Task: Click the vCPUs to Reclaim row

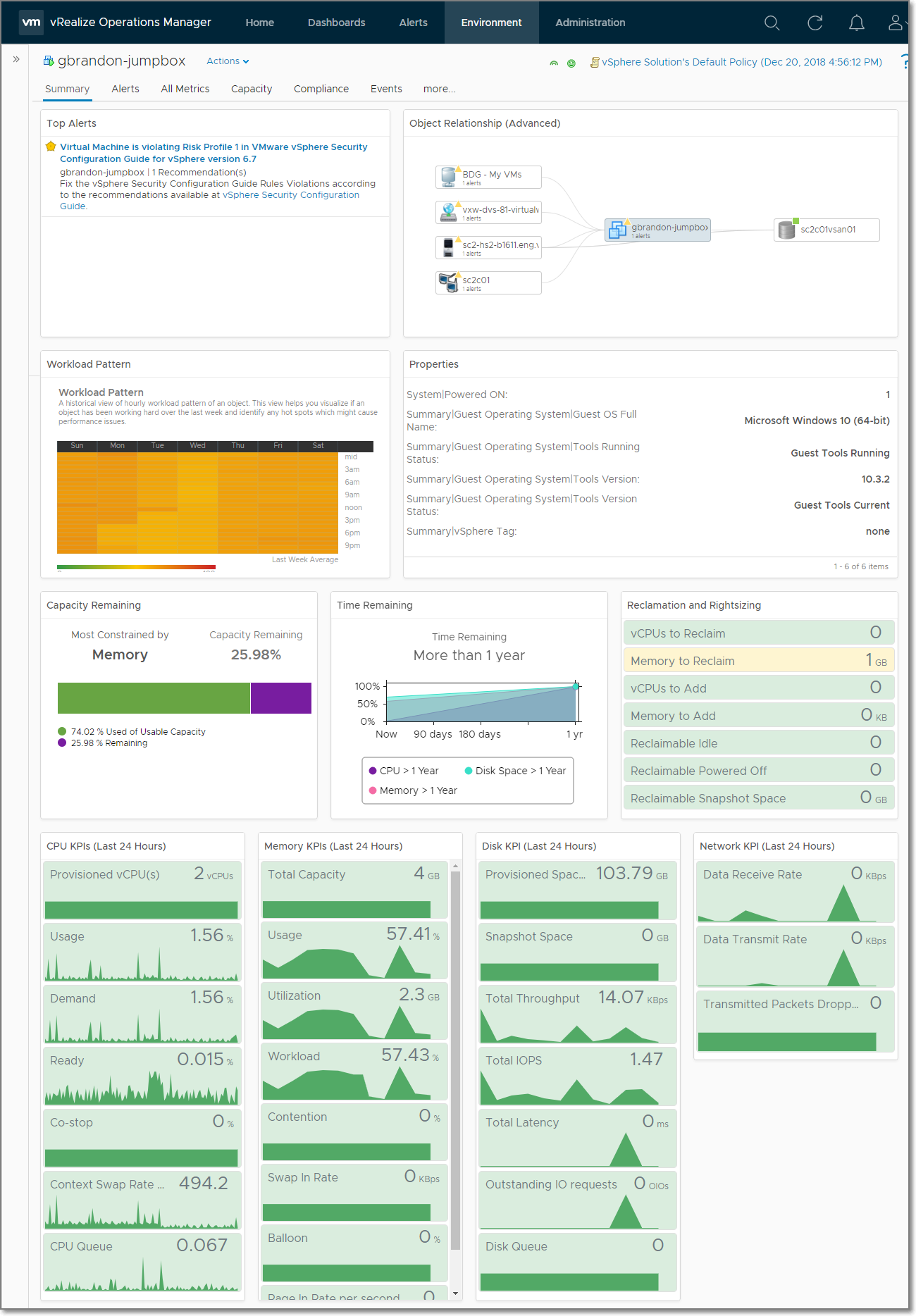Action: (x=759, y=633)
